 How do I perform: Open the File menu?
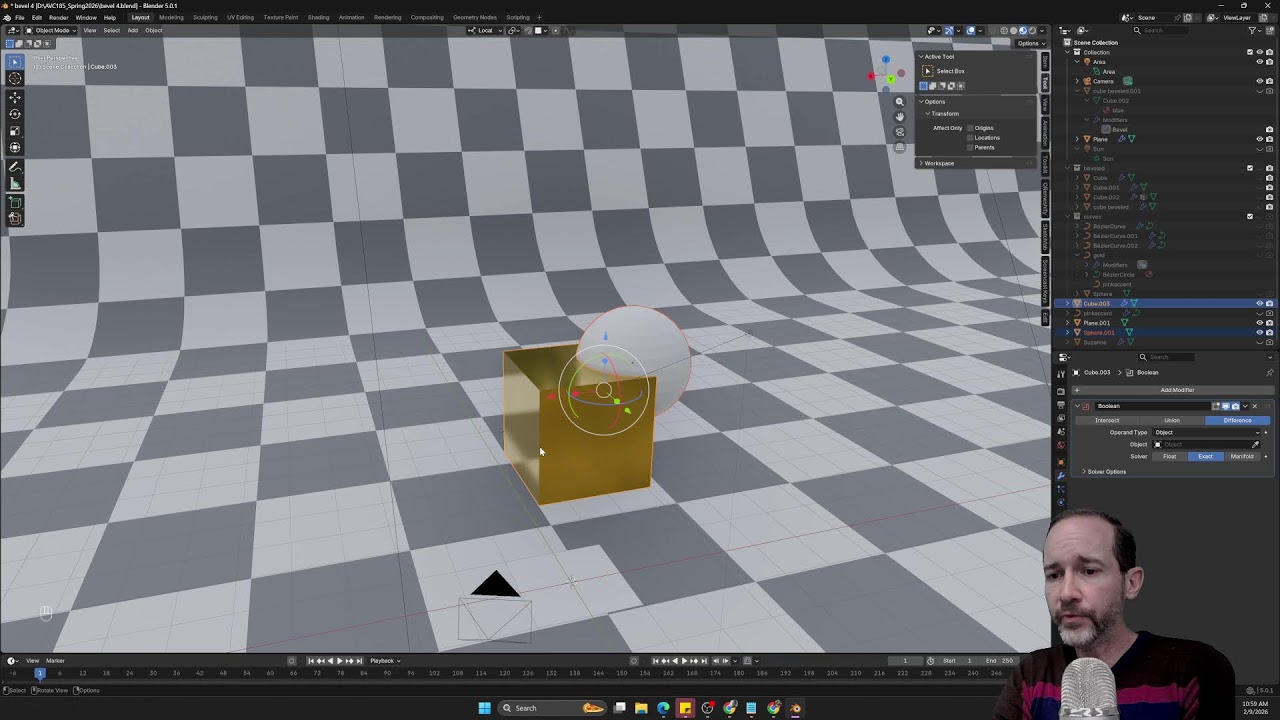point(19,17)
